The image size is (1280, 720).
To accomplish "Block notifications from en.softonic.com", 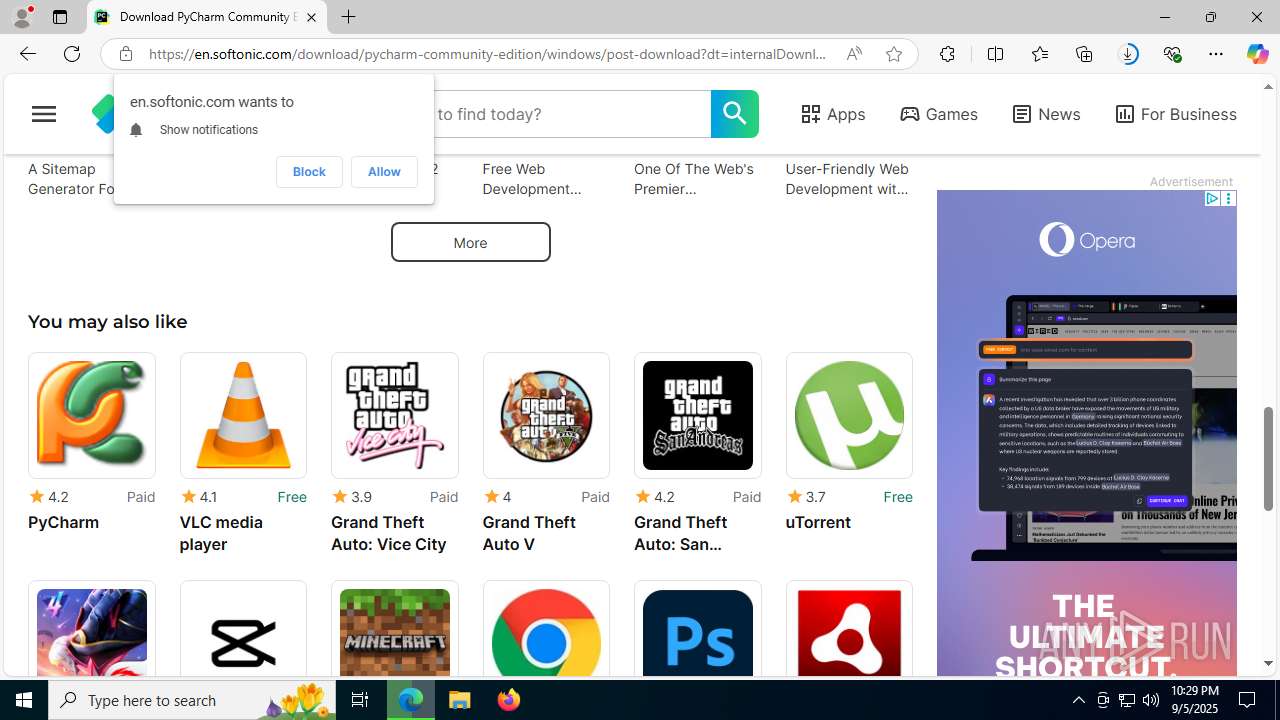I will 309,172.
